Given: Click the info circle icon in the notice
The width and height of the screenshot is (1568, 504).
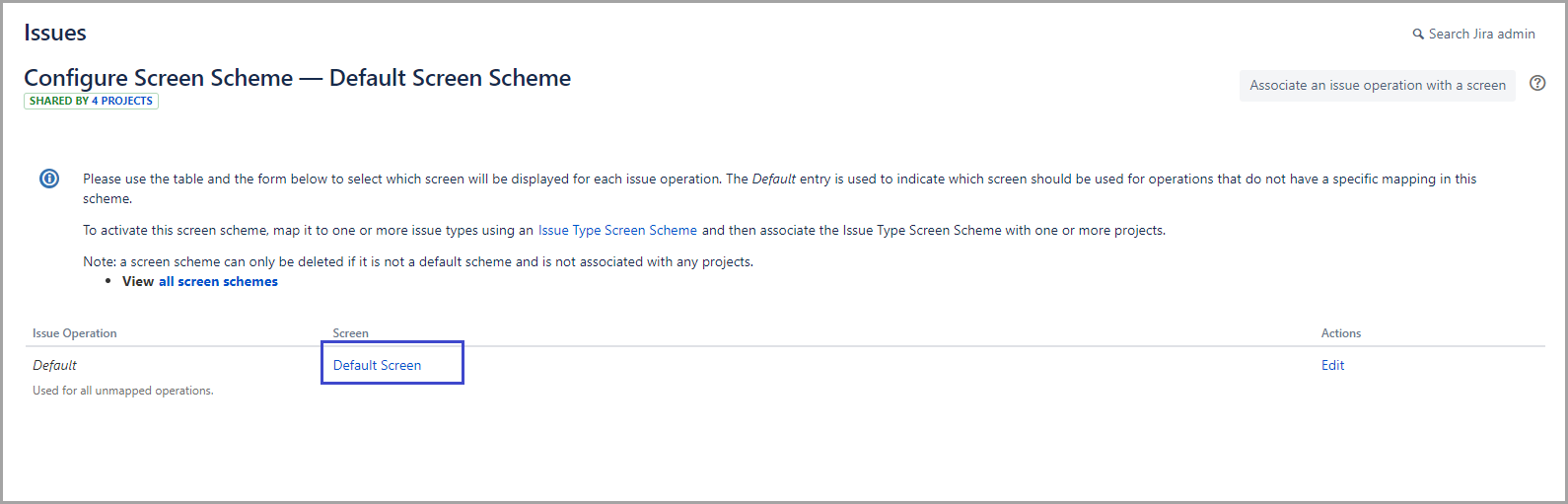Looking at the screenshot, I should pos(49,179).
